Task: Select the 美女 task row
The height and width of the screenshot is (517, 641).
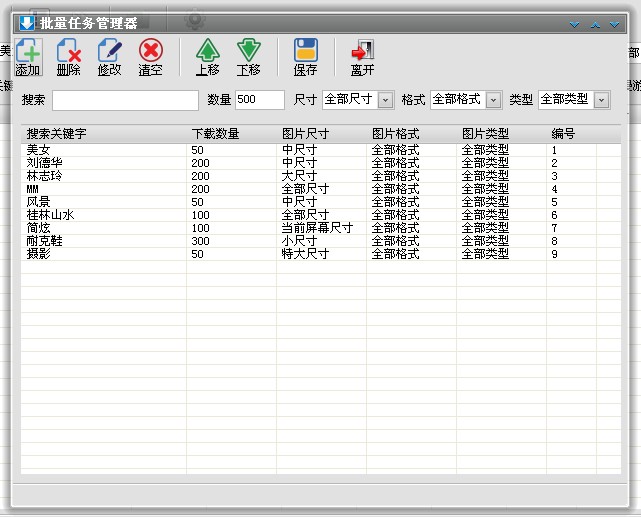Action: pyautogui.click(x=321, y=150)
